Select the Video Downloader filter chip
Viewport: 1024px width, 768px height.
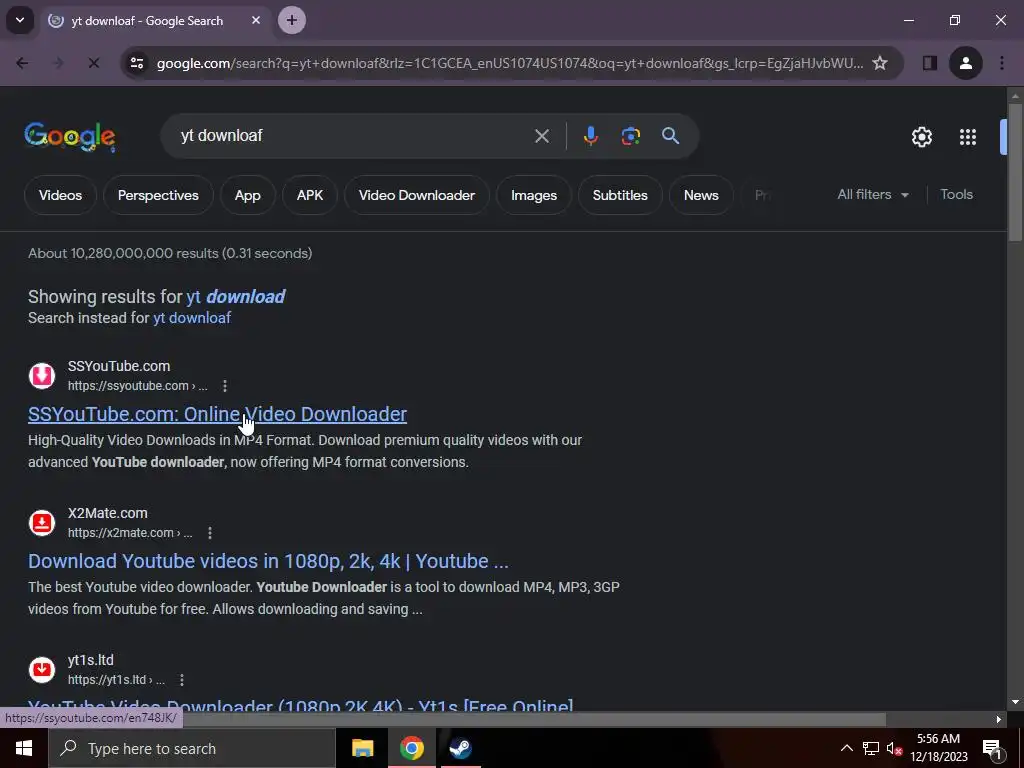(x=417, y=195)
